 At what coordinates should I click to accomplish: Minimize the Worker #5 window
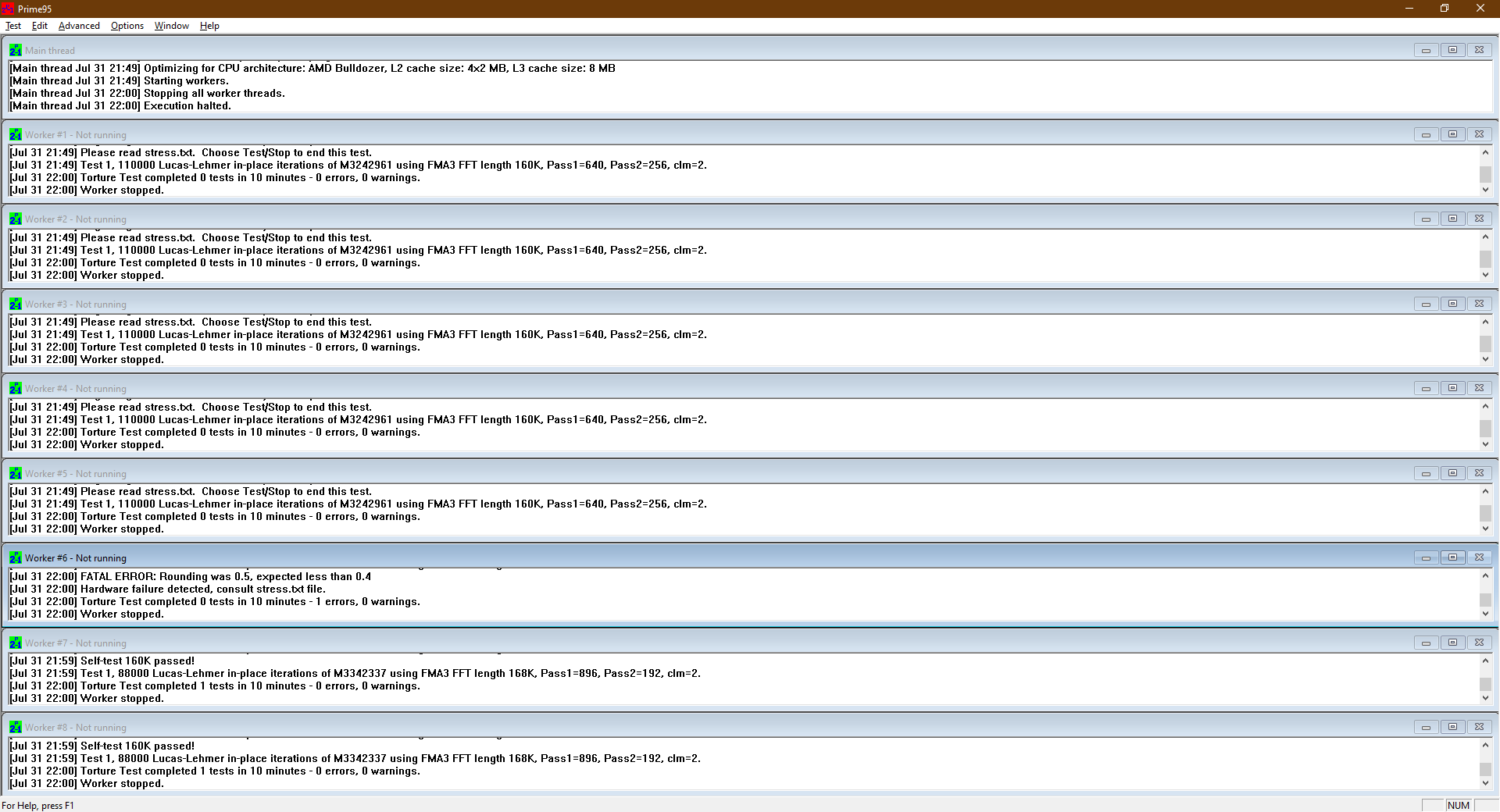[1426, 473]
